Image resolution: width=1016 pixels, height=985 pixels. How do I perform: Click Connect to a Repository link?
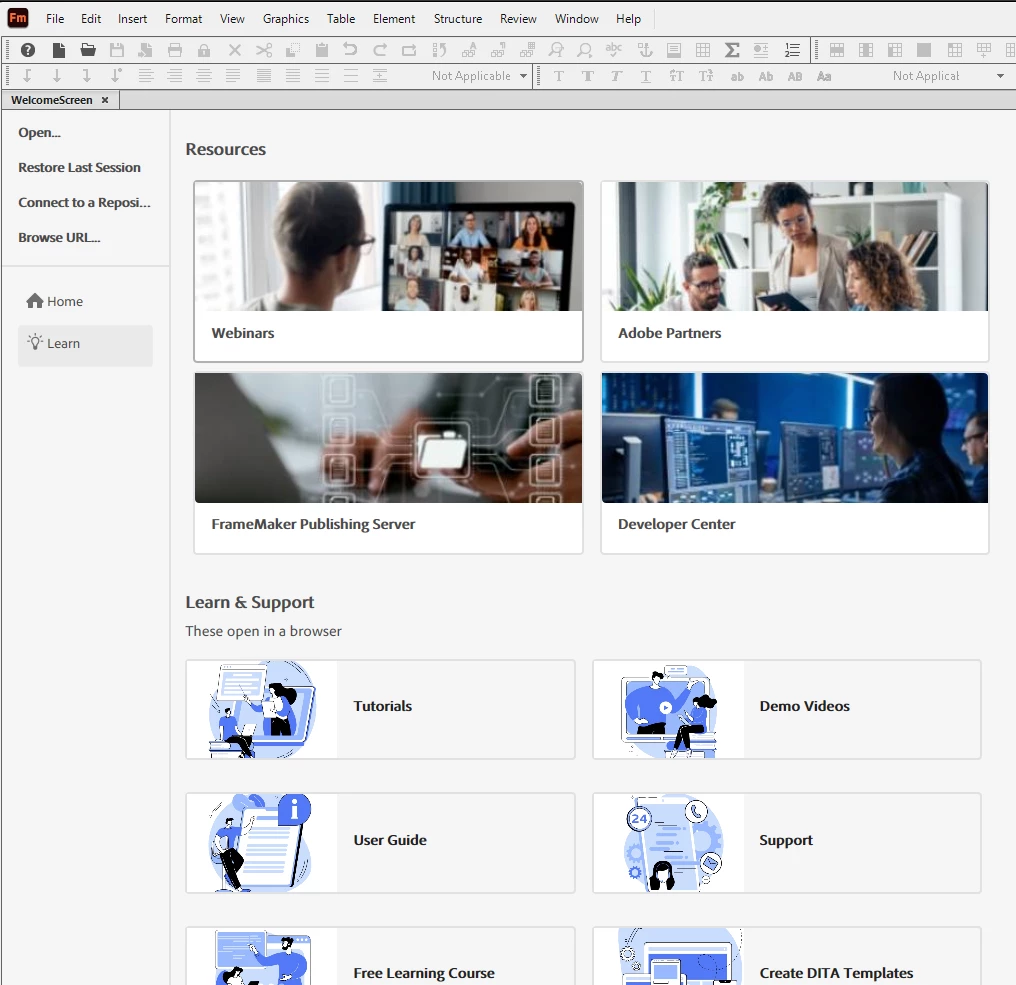coord(84,202)
